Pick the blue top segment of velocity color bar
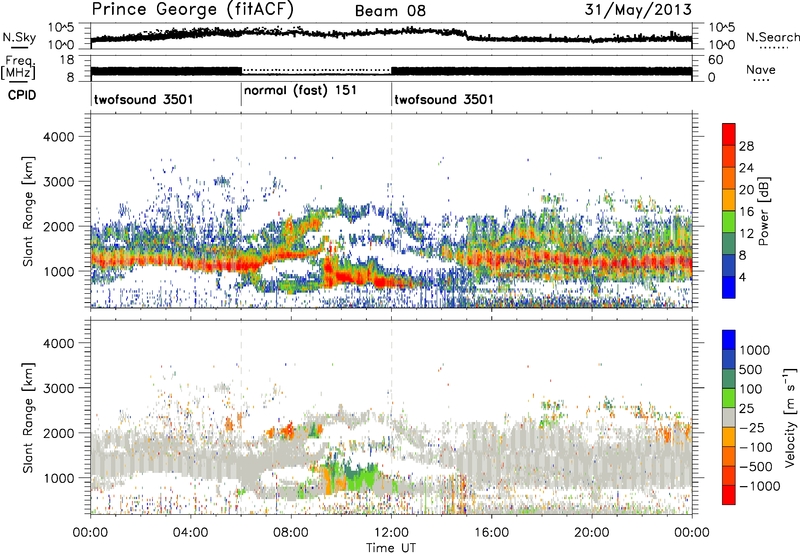The width and height of the screenshot is (800, 554). 729,340
